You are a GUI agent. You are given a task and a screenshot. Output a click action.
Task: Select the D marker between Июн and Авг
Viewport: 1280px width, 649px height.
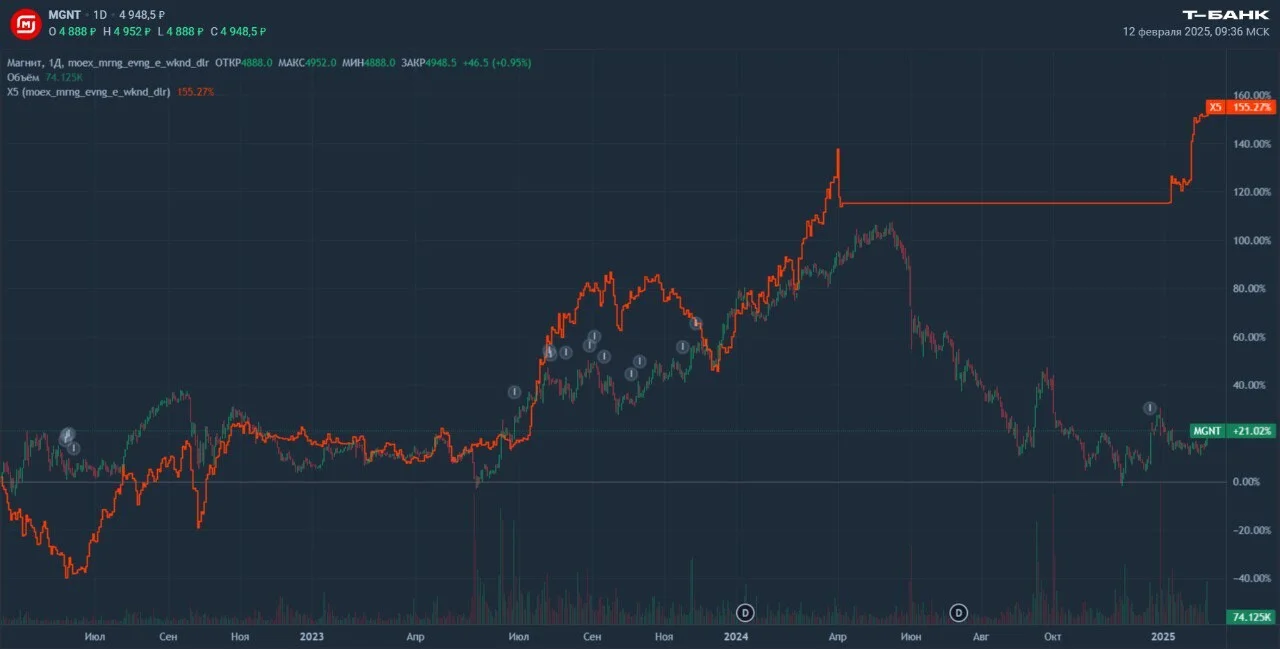point(958,612)
